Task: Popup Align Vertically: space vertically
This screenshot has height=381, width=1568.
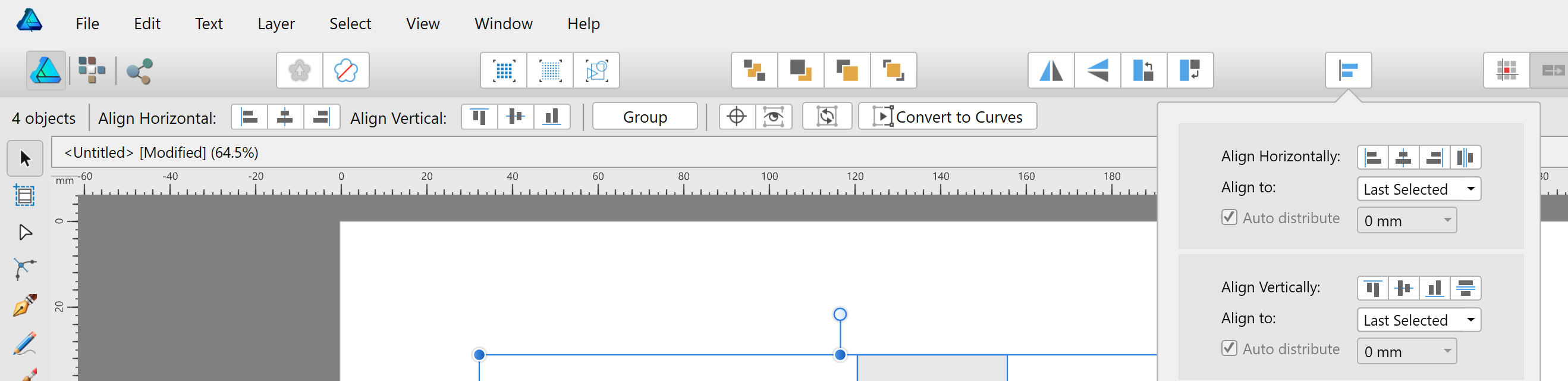Action: tap(1465, 288)
